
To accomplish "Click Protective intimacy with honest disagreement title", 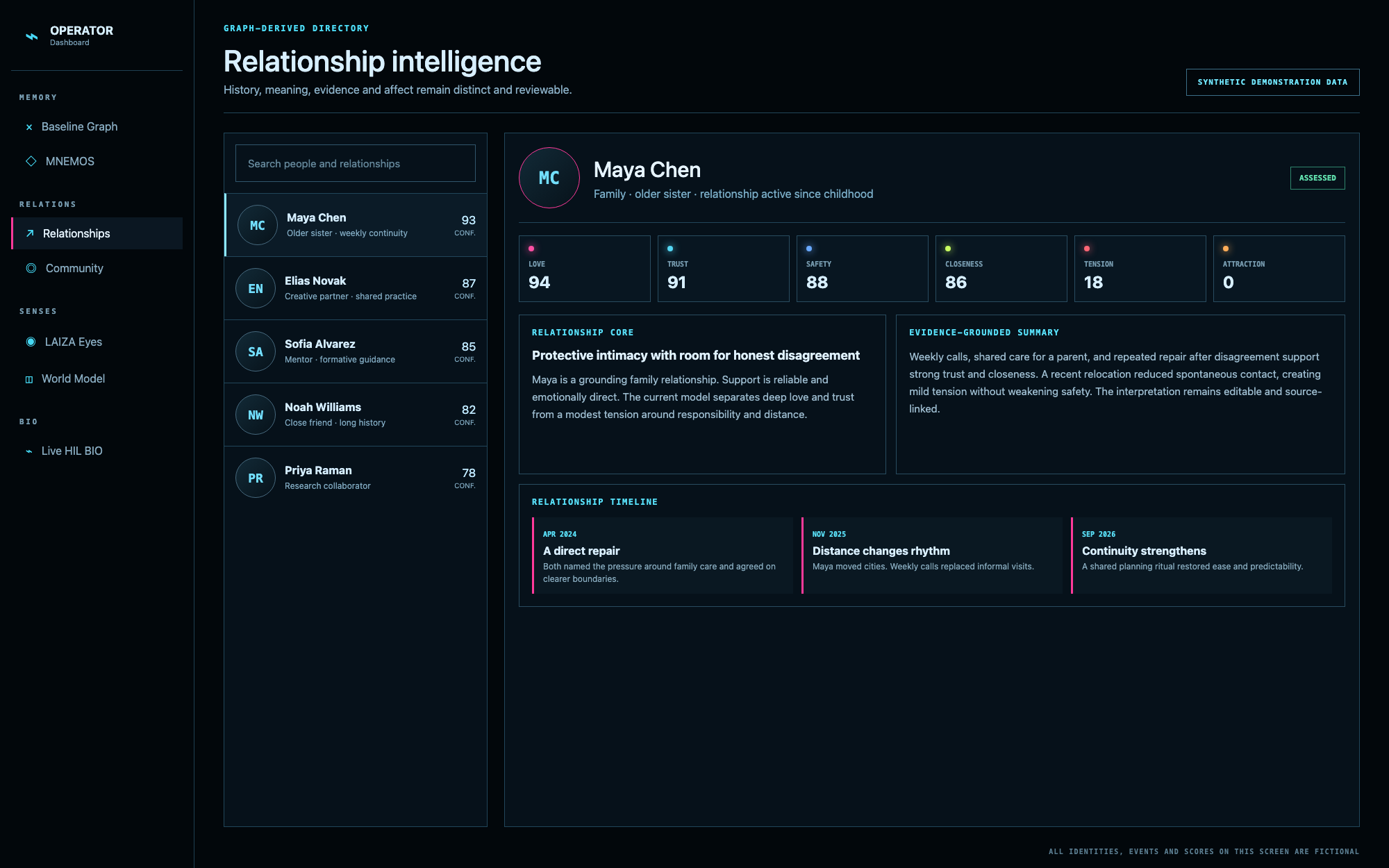I will click(x=696, y=356).
